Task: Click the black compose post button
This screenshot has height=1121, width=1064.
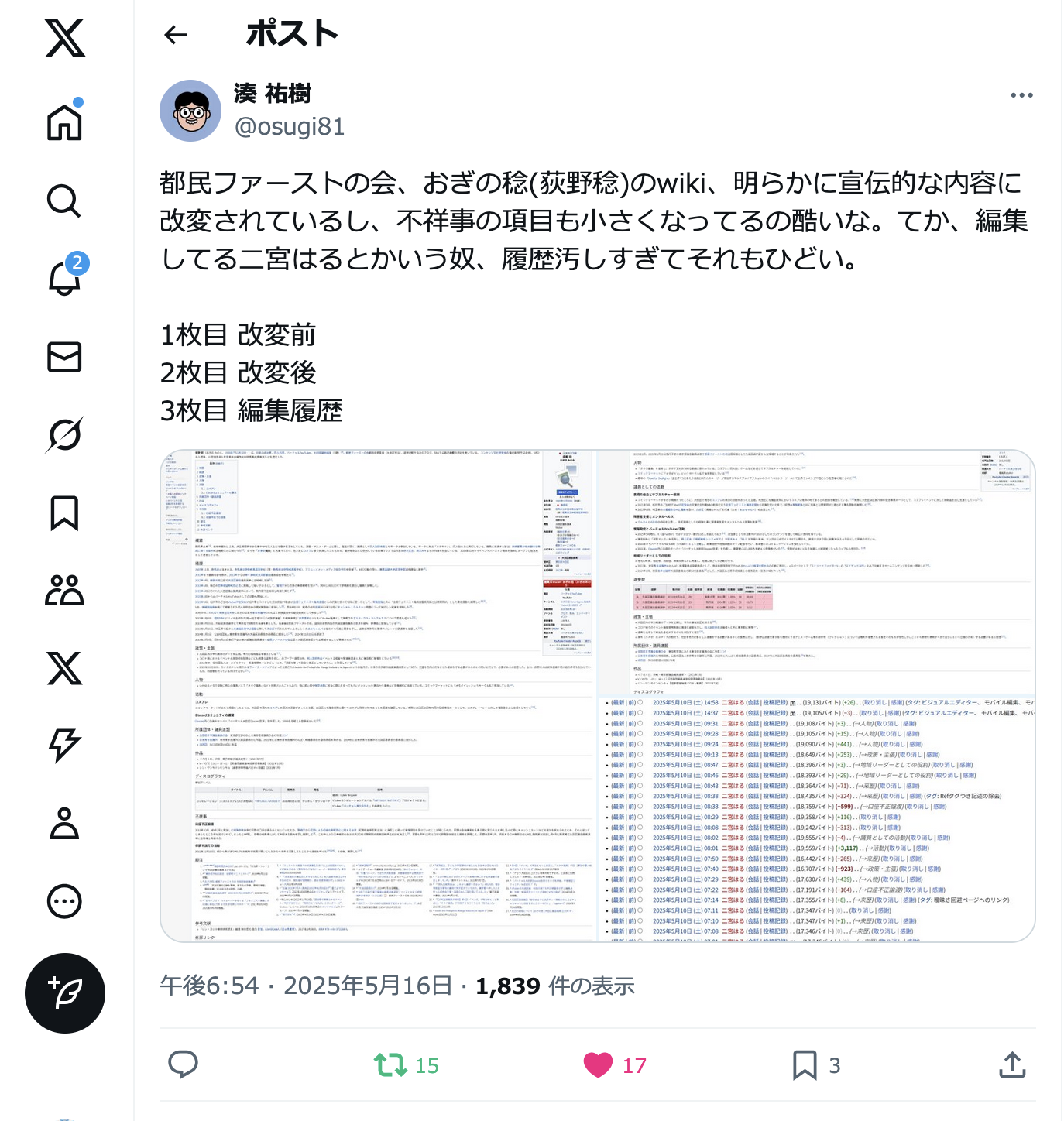Action: coord(65,992)
